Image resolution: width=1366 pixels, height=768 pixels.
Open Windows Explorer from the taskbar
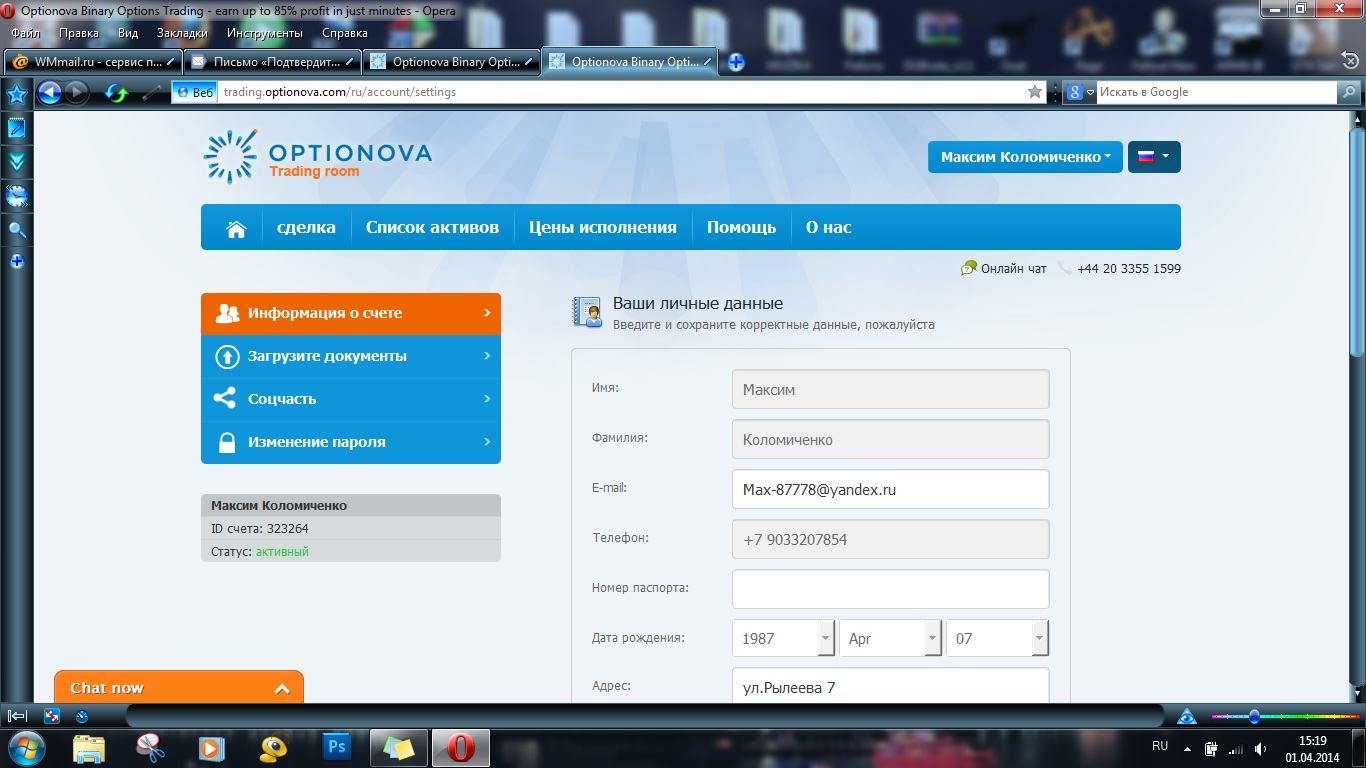[89, 747]
